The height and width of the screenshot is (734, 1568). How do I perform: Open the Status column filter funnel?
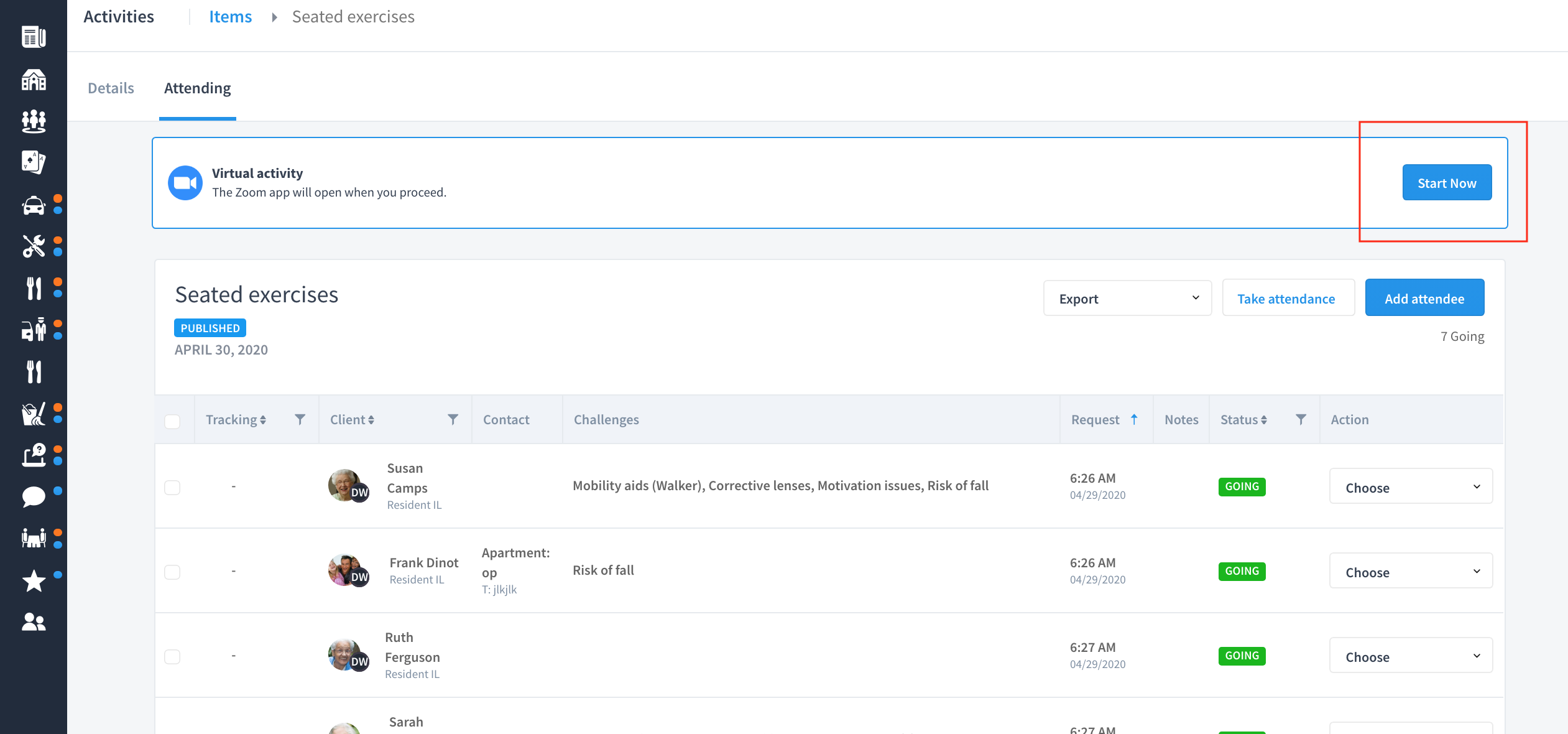point(1301,420)
